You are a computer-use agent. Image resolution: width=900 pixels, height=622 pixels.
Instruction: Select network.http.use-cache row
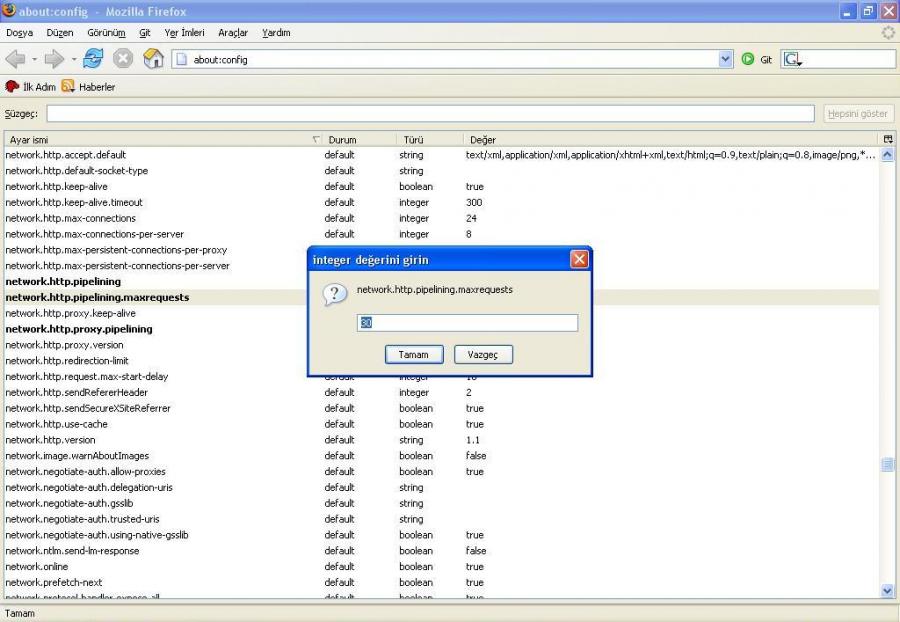[x=441, y=424]
